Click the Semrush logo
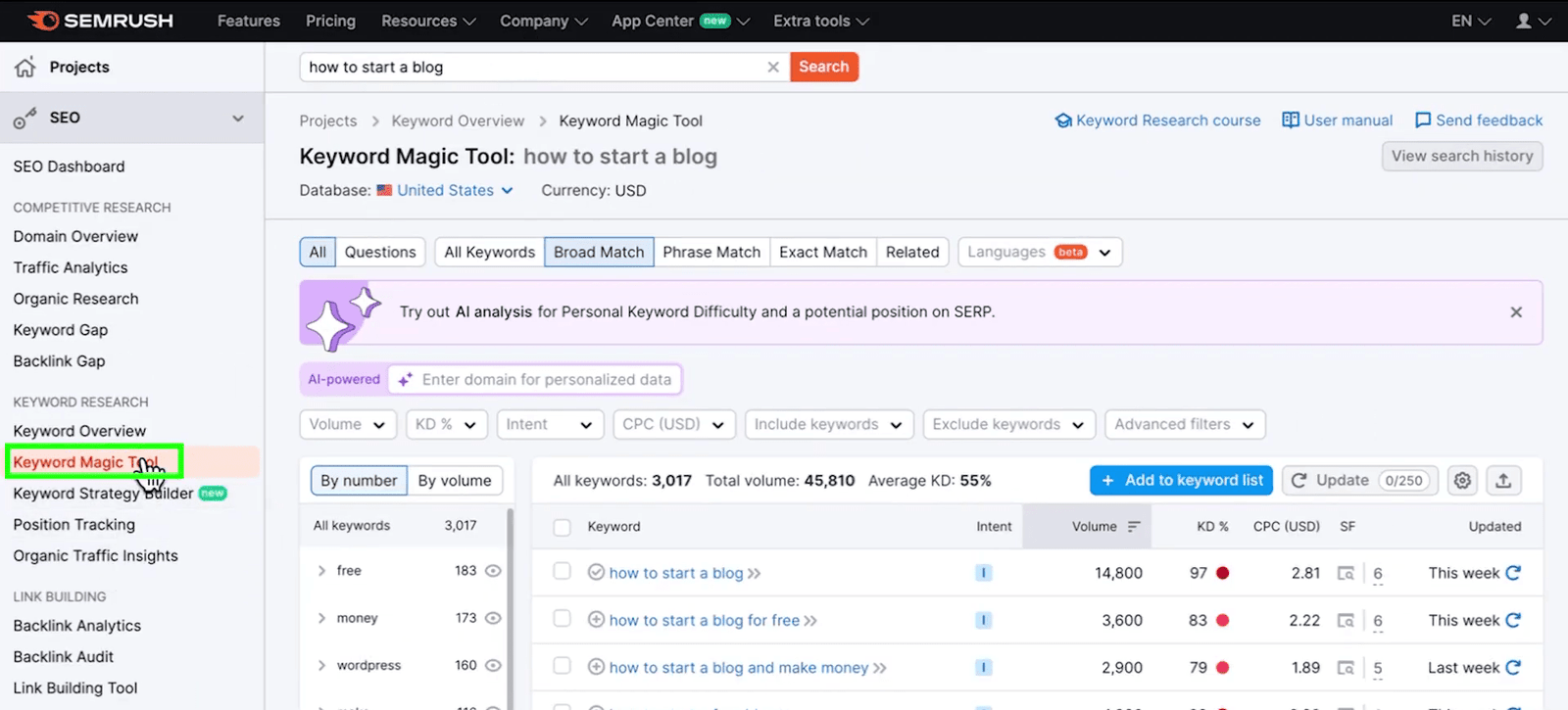Viewport: 1568px width, 710px height. tap(100, 21)
